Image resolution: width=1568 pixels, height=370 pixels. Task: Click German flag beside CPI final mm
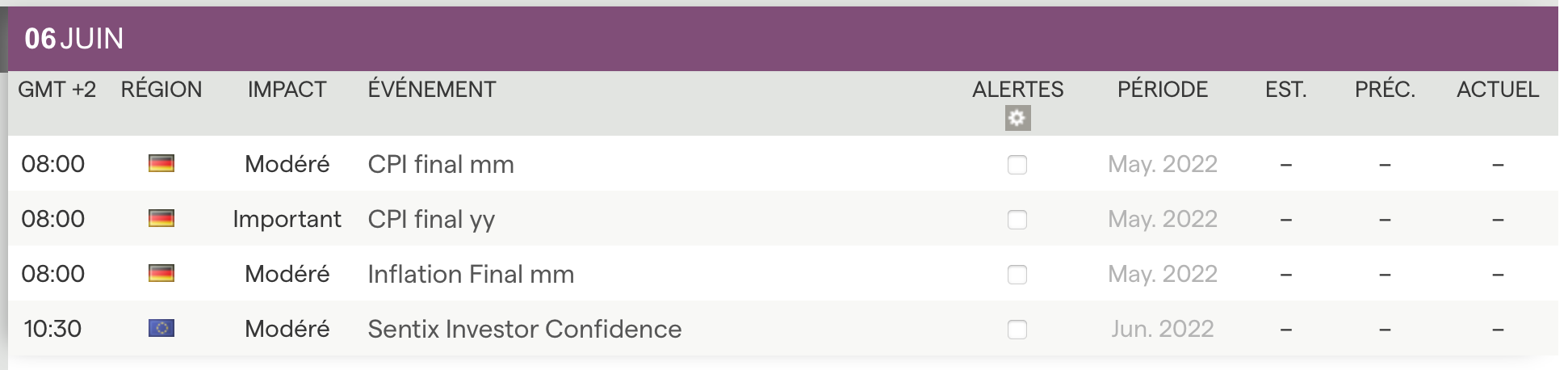pyautogui.click(x=161, y=164)
